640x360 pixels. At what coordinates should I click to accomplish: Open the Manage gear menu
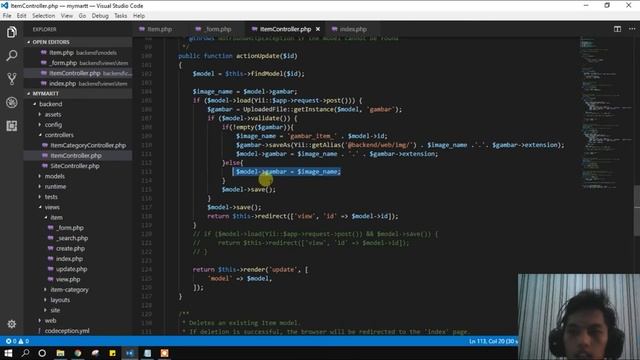pyautogui.click(x=11, y=324)
